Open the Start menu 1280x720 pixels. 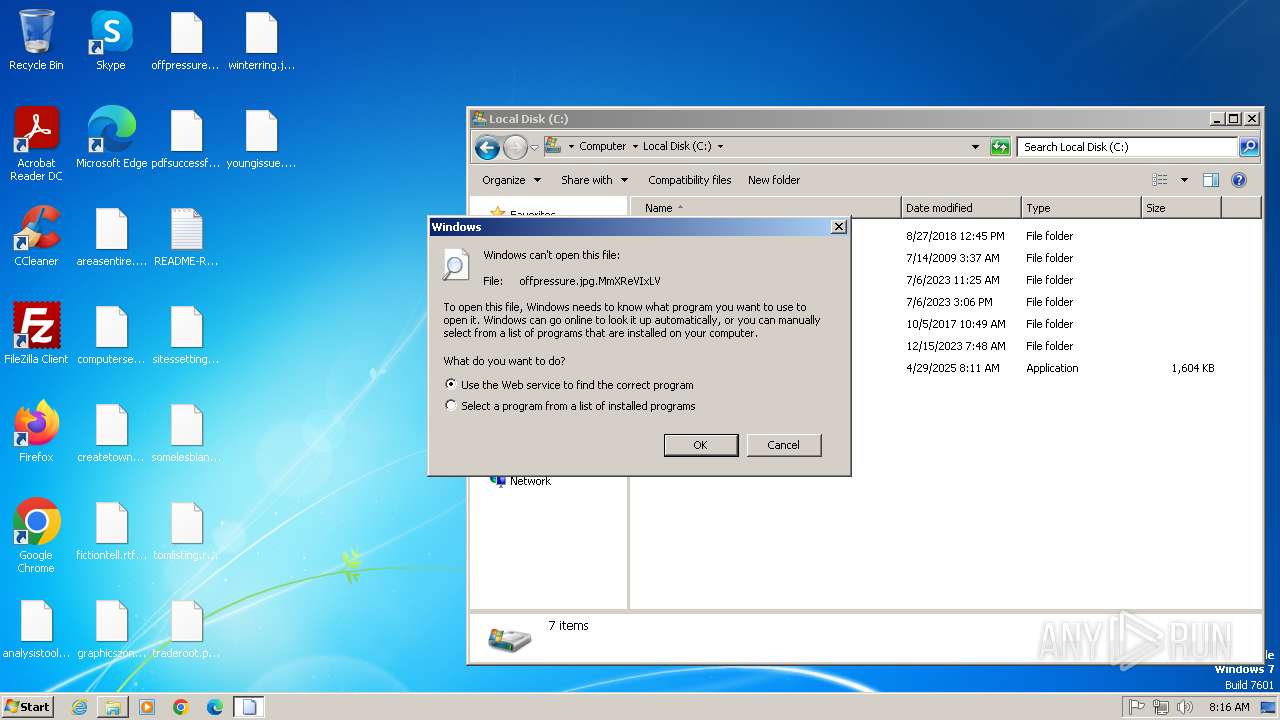point(28,707)
